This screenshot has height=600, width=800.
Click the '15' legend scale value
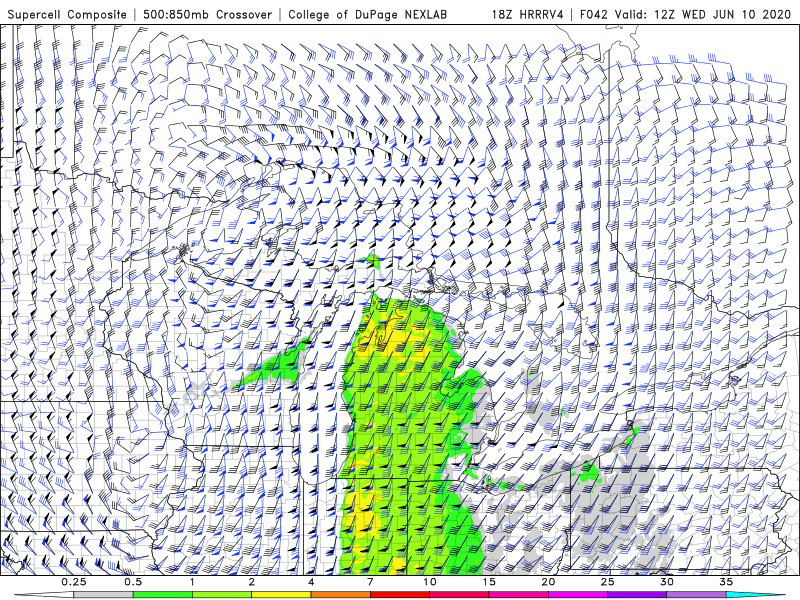tap(489, 582)
